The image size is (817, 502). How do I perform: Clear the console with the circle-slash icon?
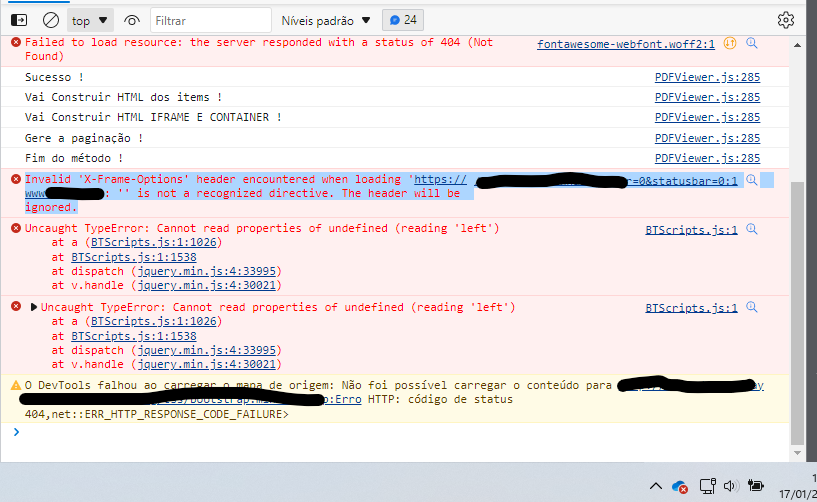coord(51,20)
